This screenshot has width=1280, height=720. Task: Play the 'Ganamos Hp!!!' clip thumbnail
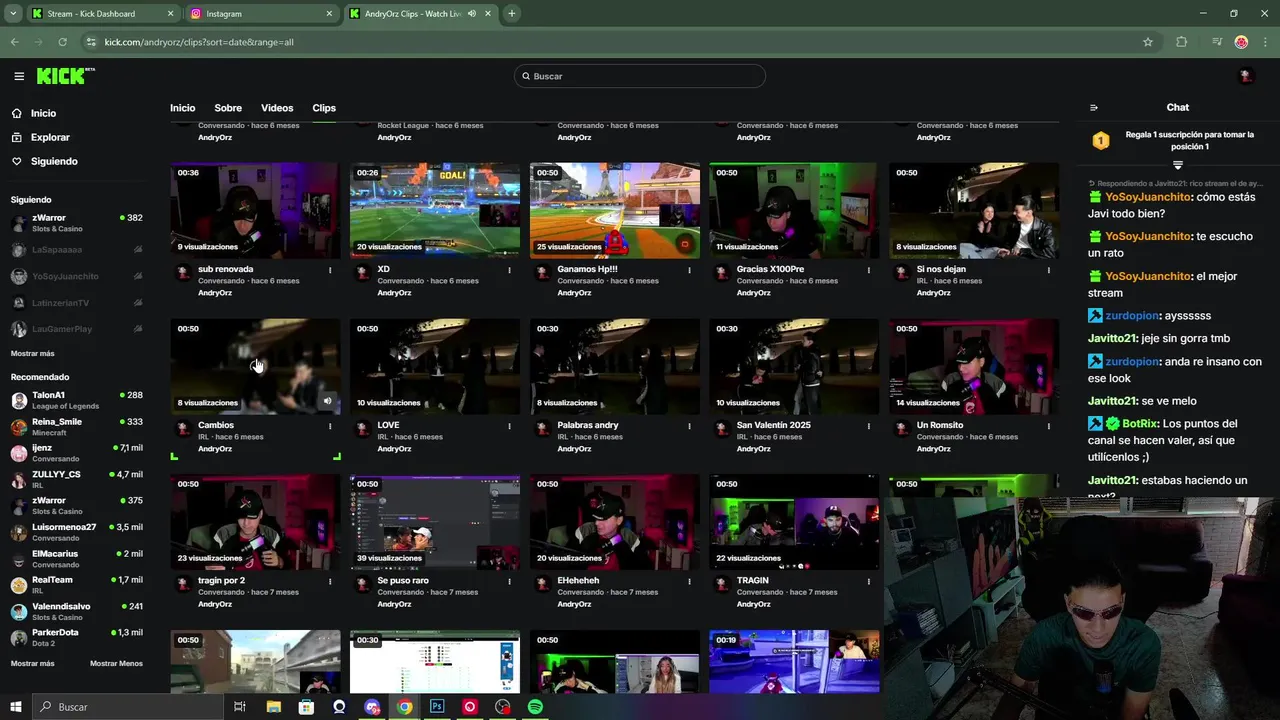[x=614, y=210]
